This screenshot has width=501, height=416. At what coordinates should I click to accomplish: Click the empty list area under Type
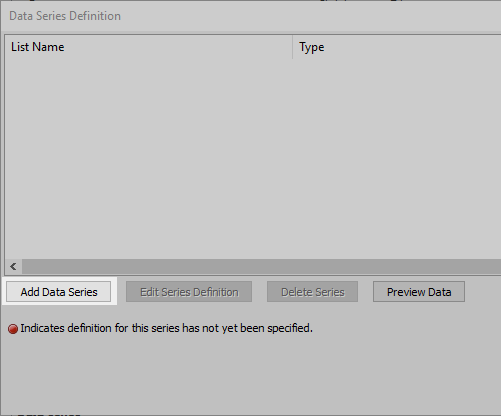point(397,159)
